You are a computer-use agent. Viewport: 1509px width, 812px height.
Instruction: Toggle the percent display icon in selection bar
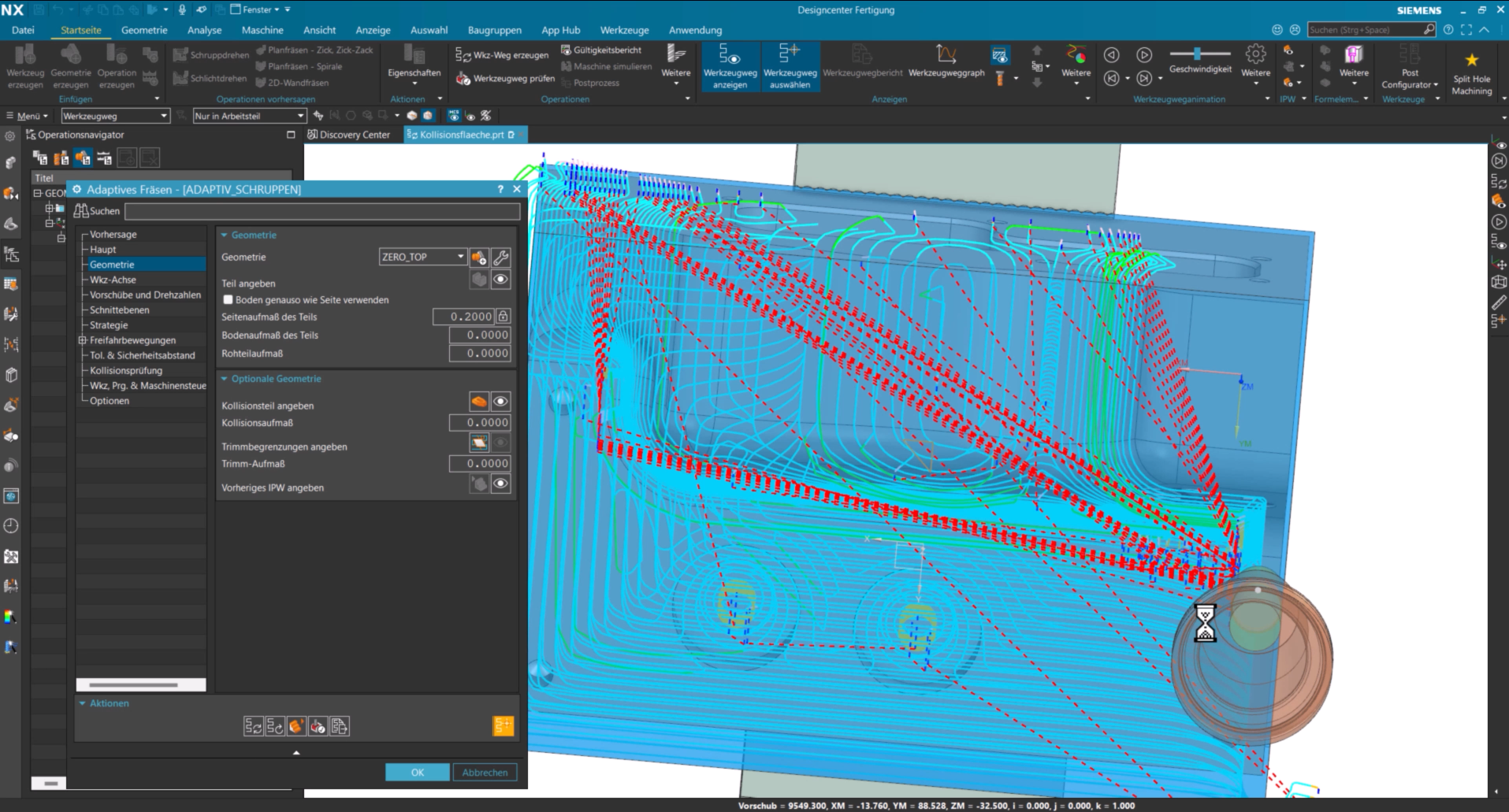coord(485,115)
